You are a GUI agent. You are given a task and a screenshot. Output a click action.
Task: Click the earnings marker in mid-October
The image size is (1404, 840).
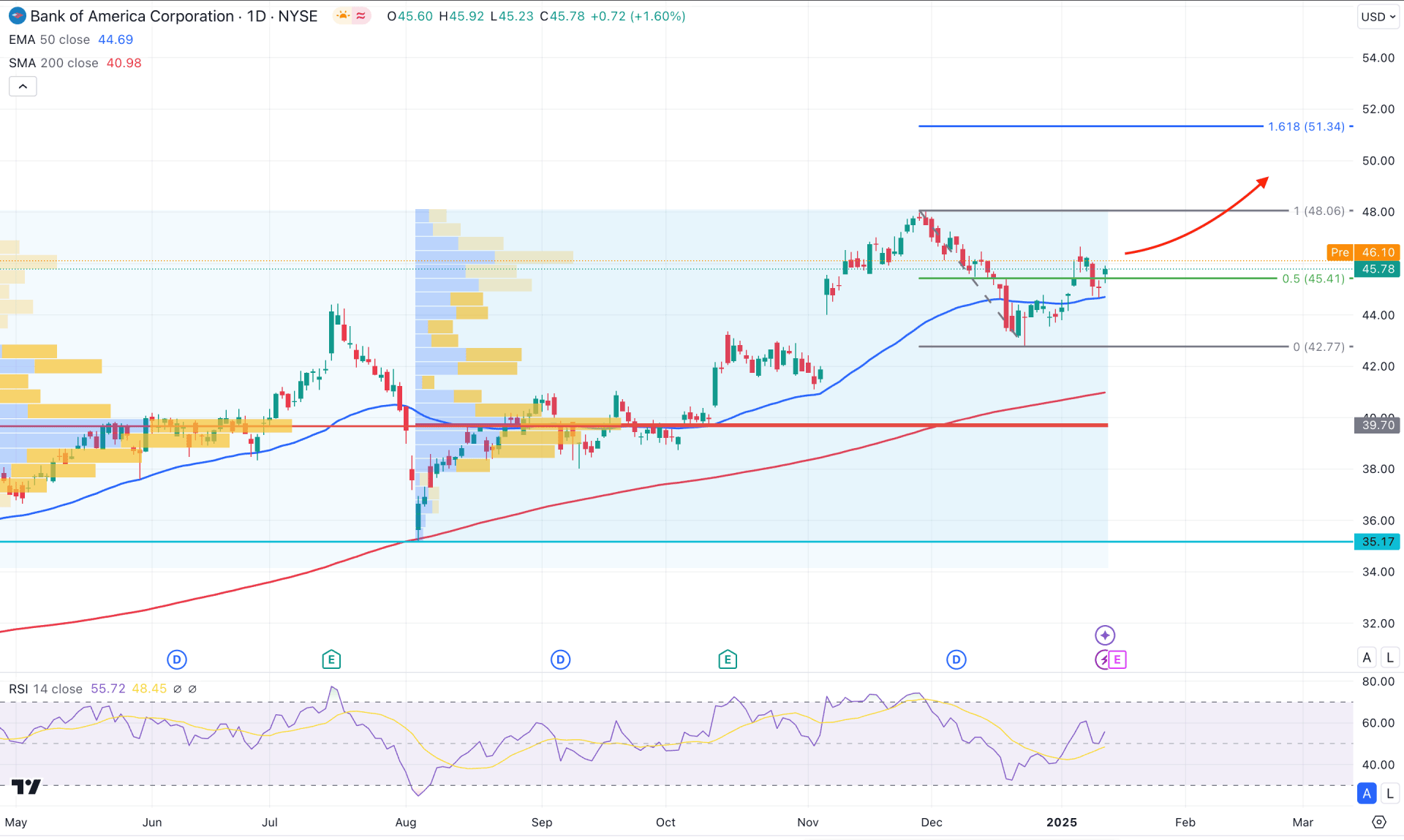[728, 659]
